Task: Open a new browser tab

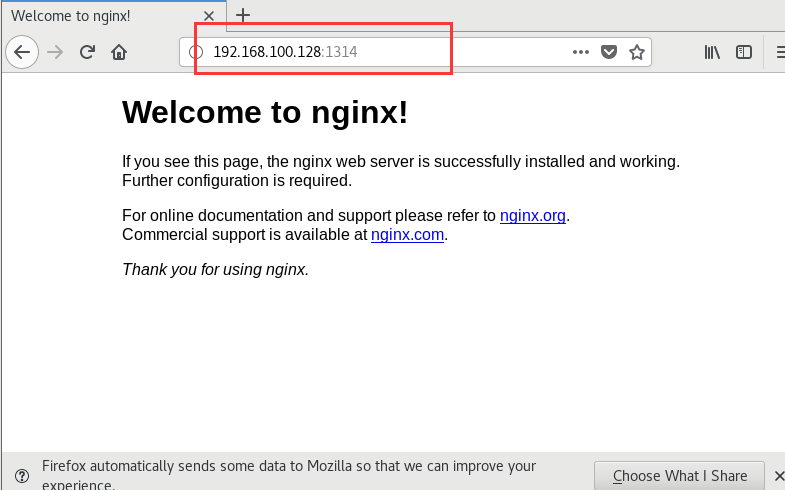Action: click(243, 15)
